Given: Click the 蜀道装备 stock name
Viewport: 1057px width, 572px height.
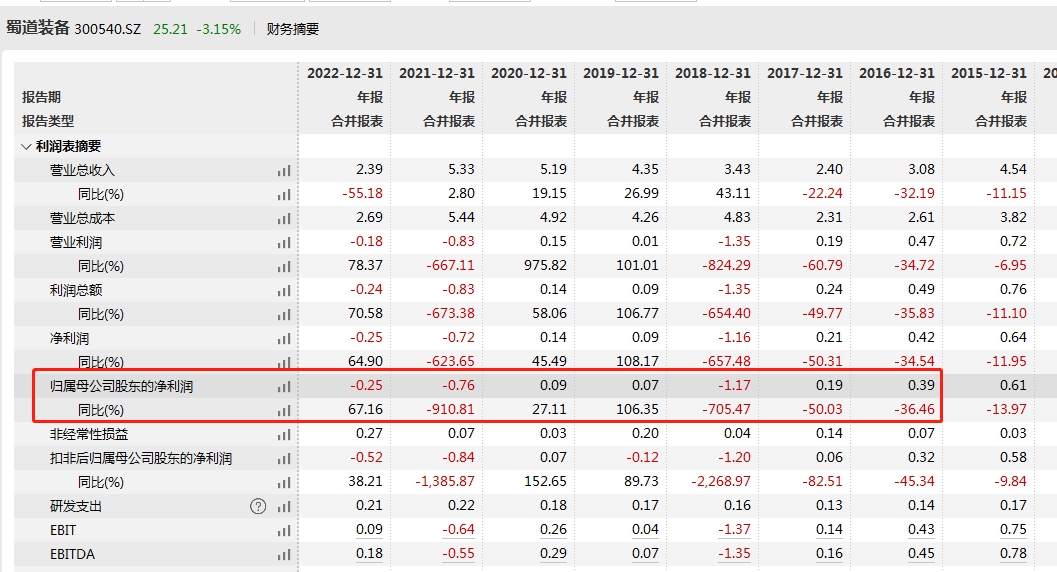Looking at the screenshot, I should (x=38, y=28).
